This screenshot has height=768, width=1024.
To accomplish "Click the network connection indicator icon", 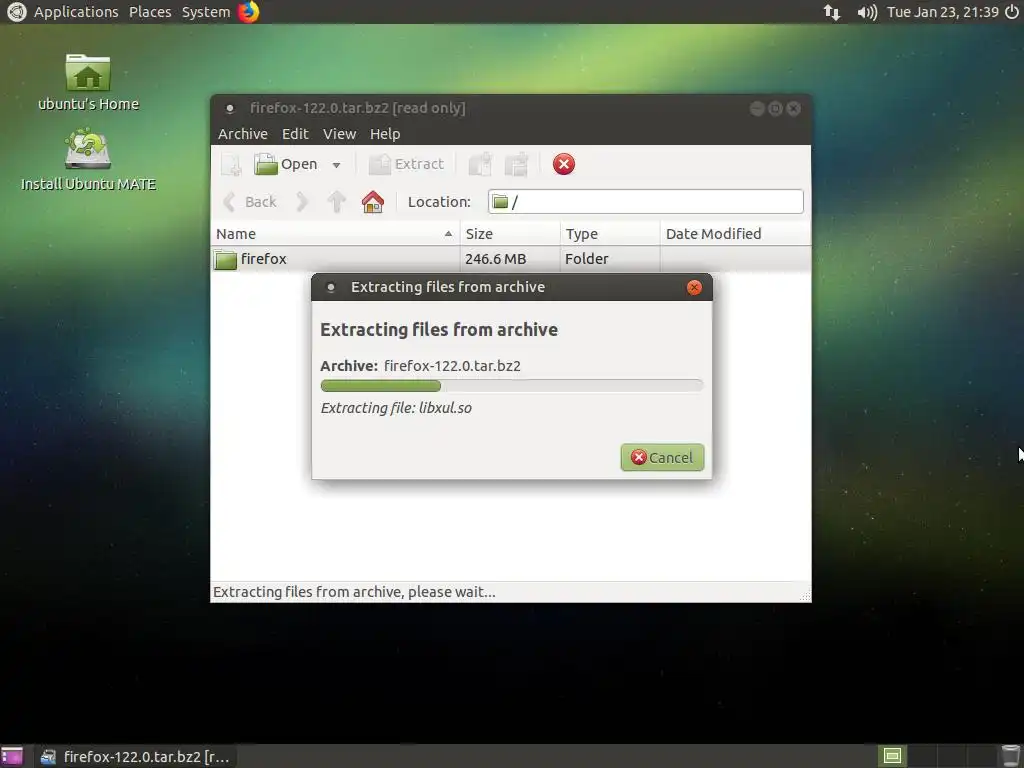I will point(832,12).
